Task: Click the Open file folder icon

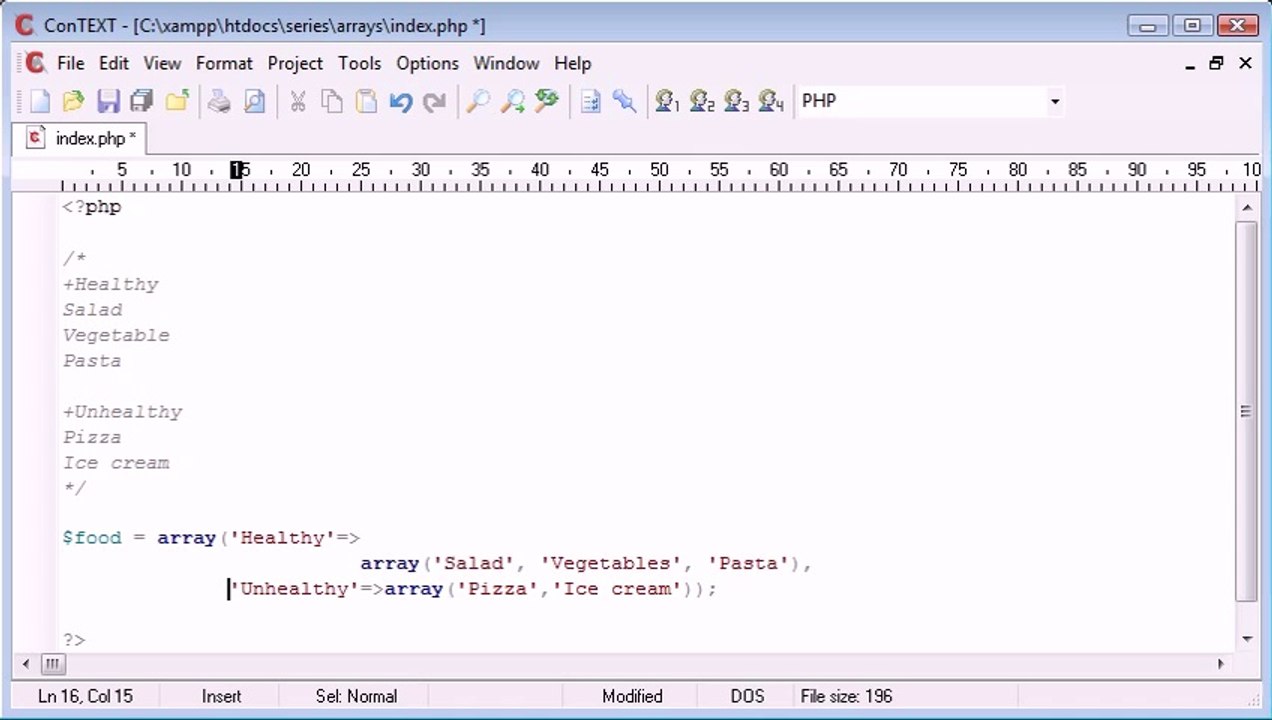Action: 73,101
